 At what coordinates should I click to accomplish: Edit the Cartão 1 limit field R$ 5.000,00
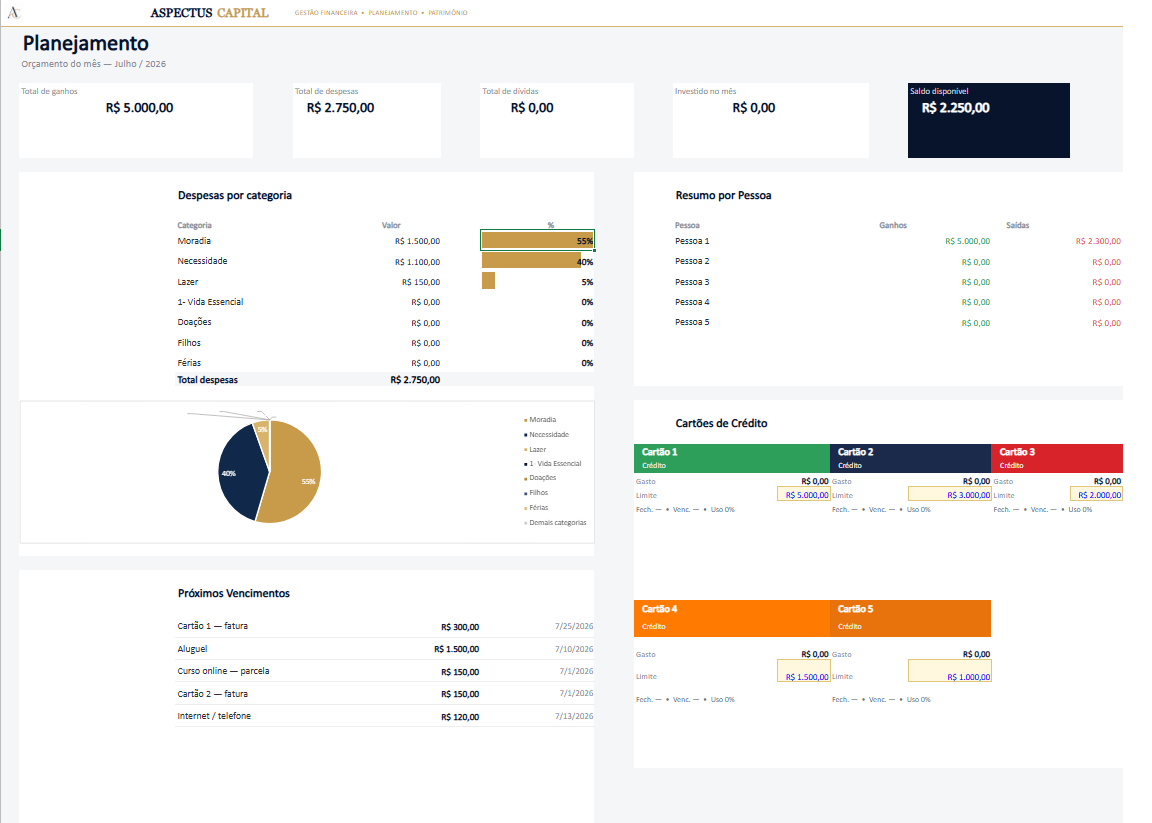pyautogui.click(x=804, y=495)
